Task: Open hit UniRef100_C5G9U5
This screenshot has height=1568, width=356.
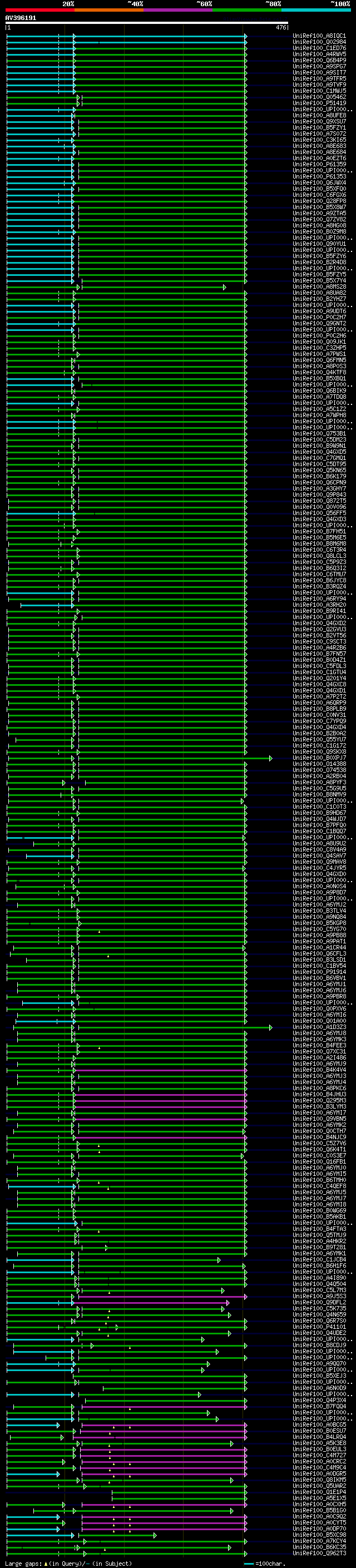Action: [319, 789]
